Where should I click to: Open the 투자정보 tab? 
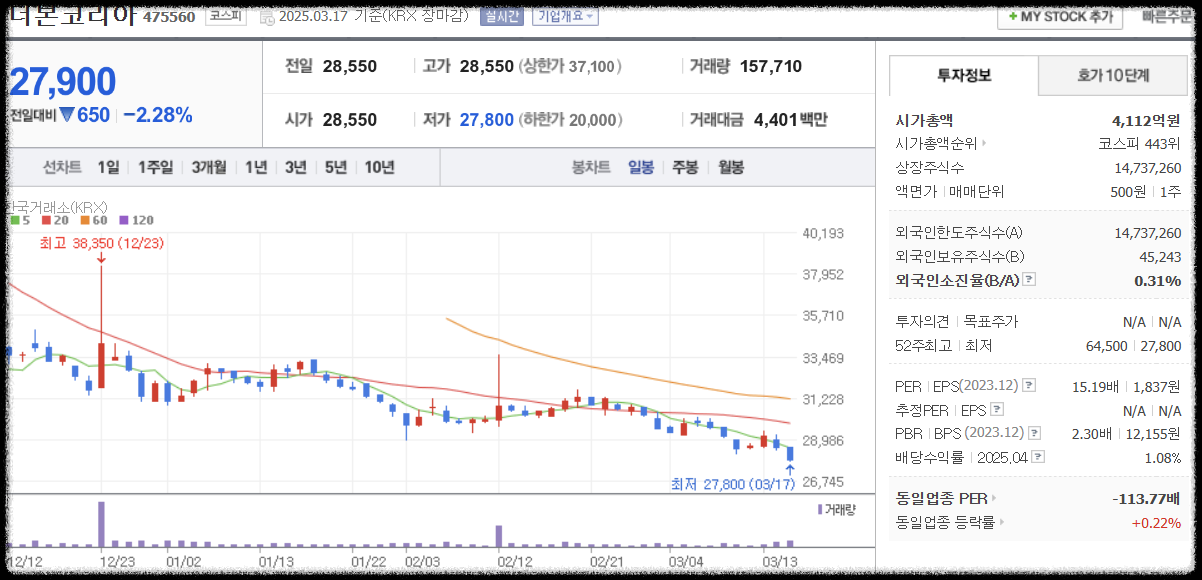[x=964, y=75]
